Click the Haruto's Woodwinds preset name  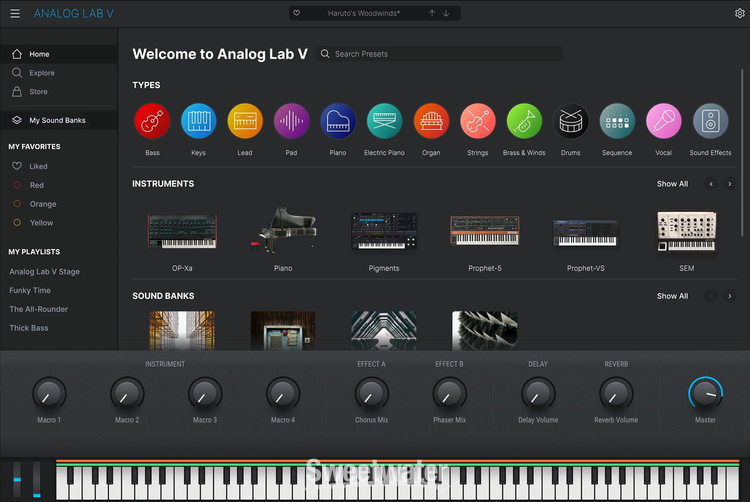click(364, 13)
